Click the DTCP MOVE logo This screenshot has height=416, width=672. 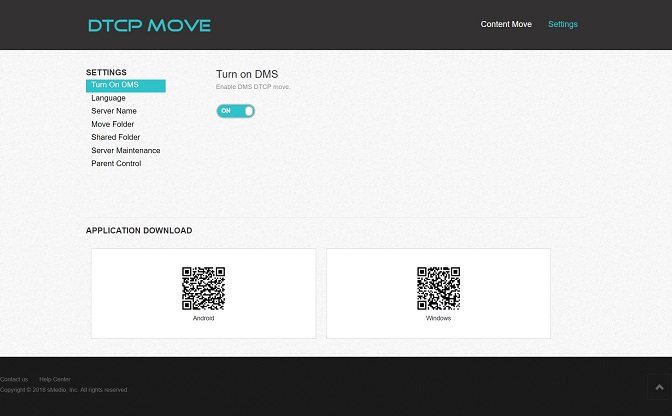coord(149,25)
